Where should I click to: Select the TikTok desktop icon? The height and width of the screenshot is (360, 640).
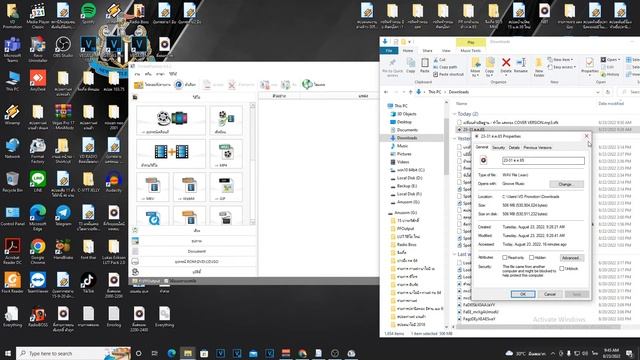(88, 283)
